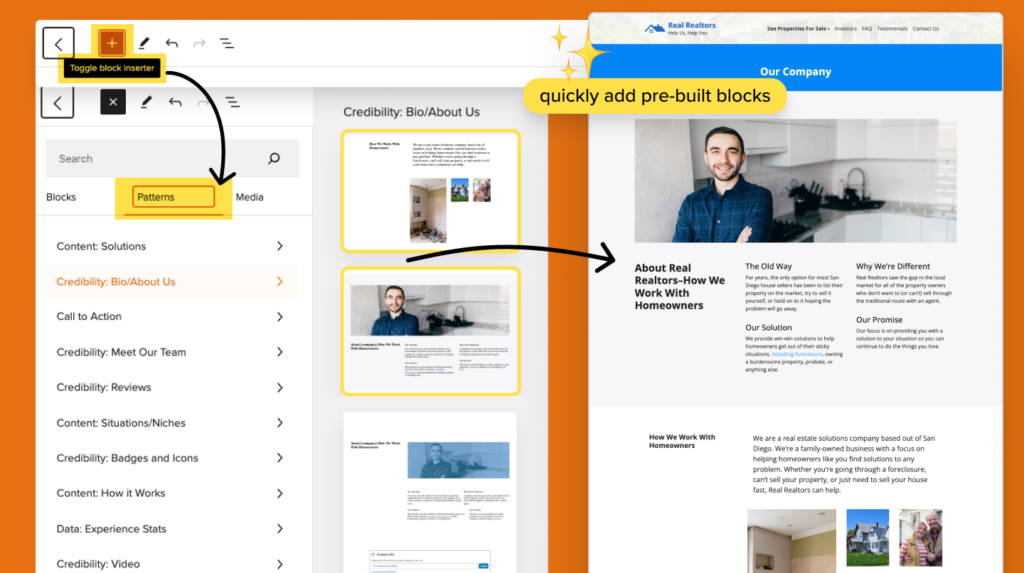1024x573 pixels.
Task: Open Data: Experience Stats category
Action: pyautogui.click(x=171, y=529)
